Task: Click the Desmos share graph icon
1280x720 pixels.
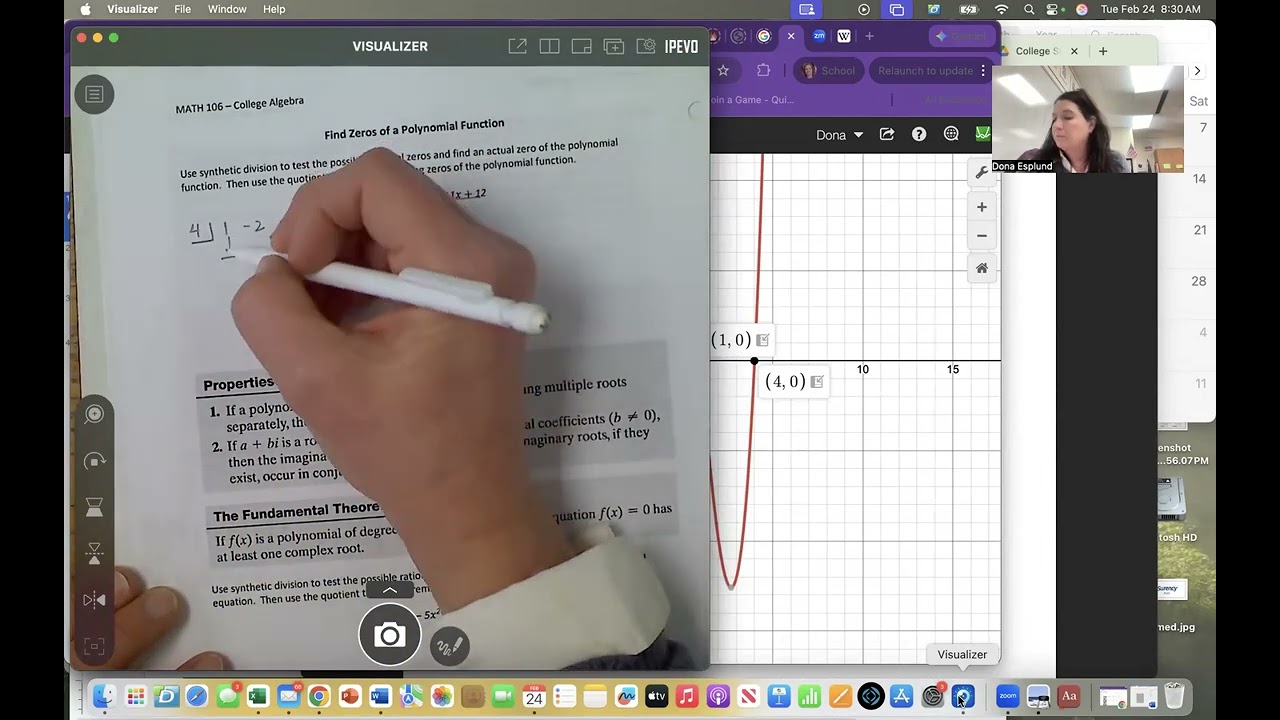Action: (886, 134)
